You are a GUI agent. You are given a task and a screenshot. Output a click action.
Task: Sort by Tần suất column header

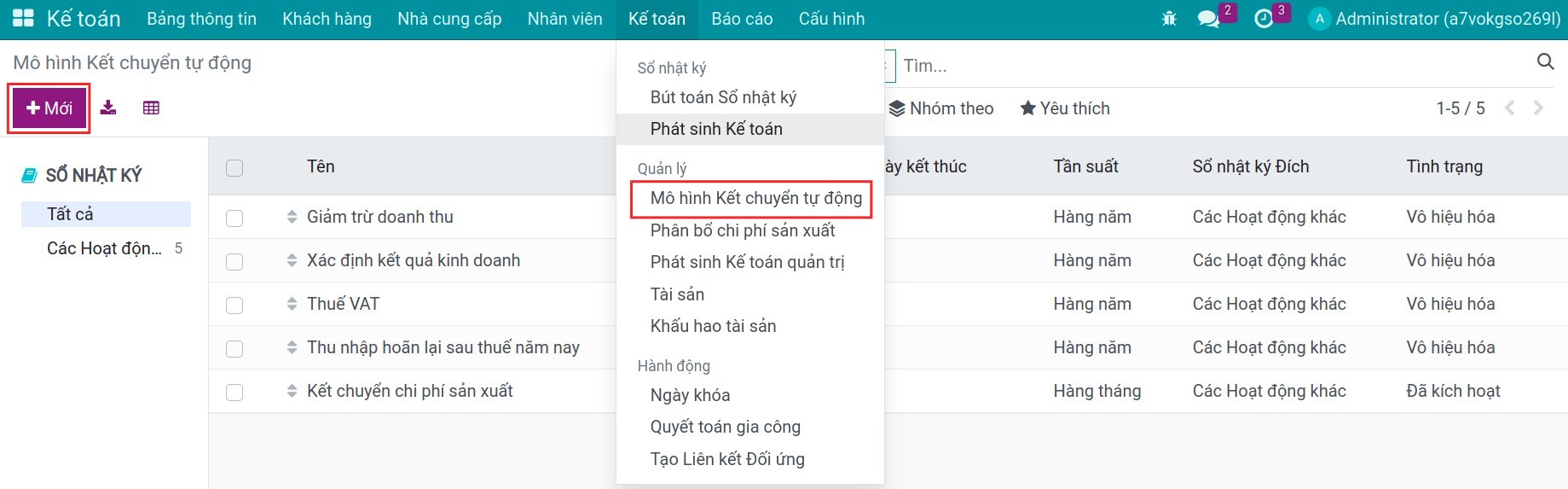tap(1085, 166)
